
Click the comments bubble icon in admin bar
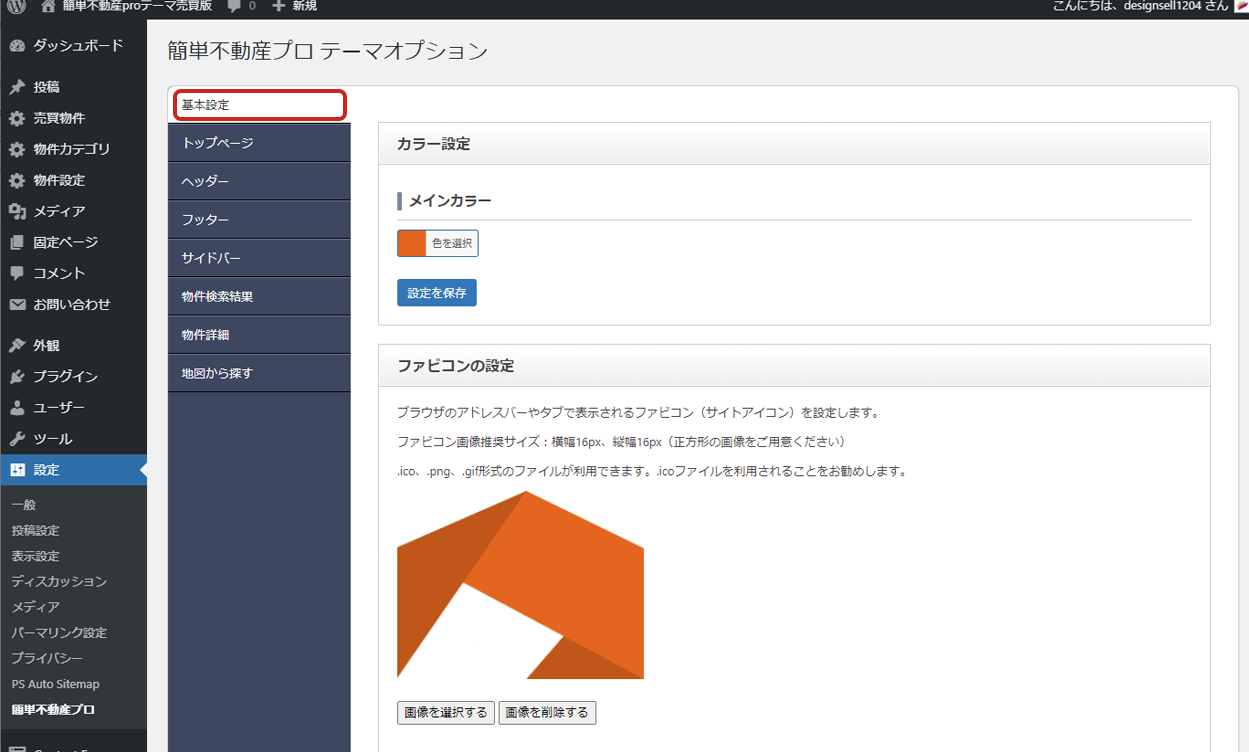coord(234,7)
